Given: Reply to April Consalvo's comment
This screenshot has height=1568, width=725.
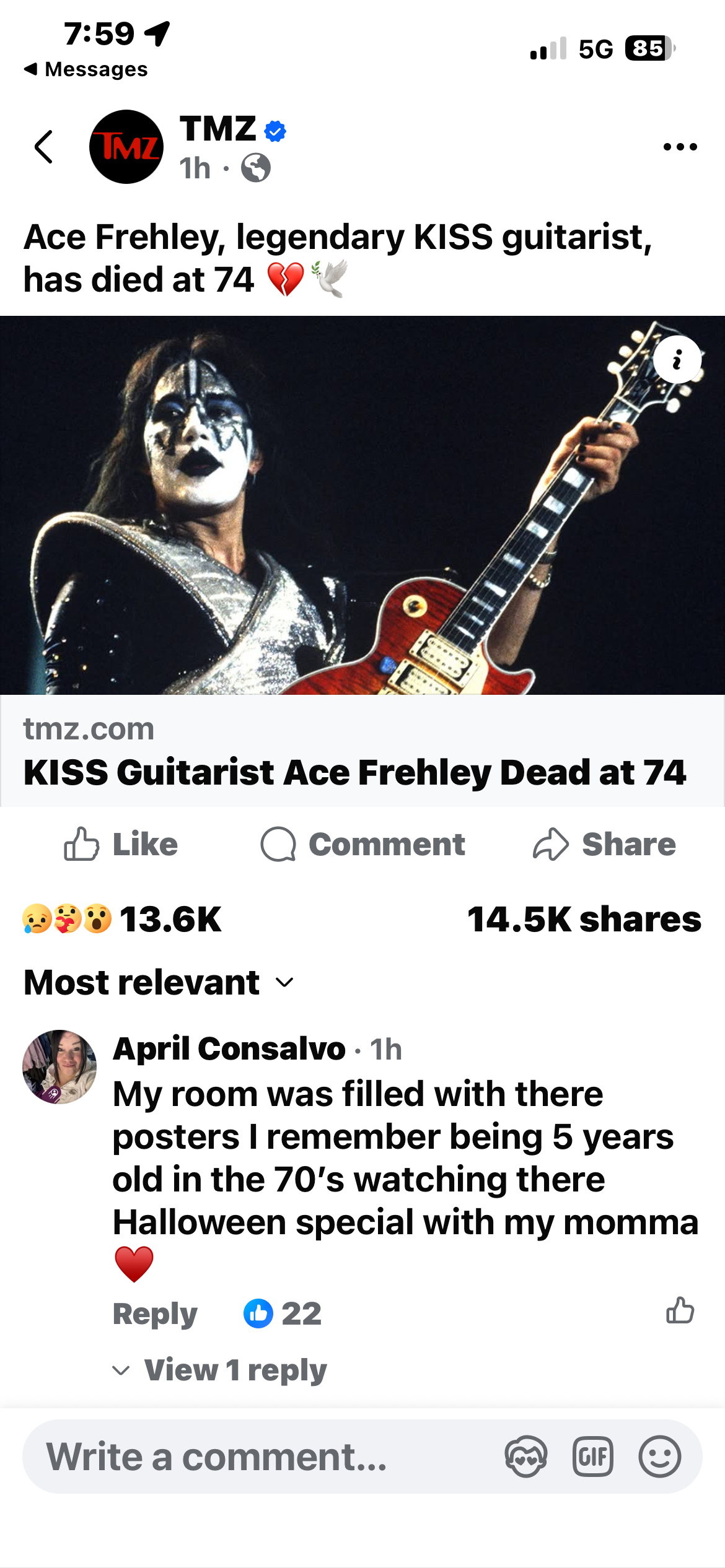Looking at the screenshot, I should click(155, 1313).
